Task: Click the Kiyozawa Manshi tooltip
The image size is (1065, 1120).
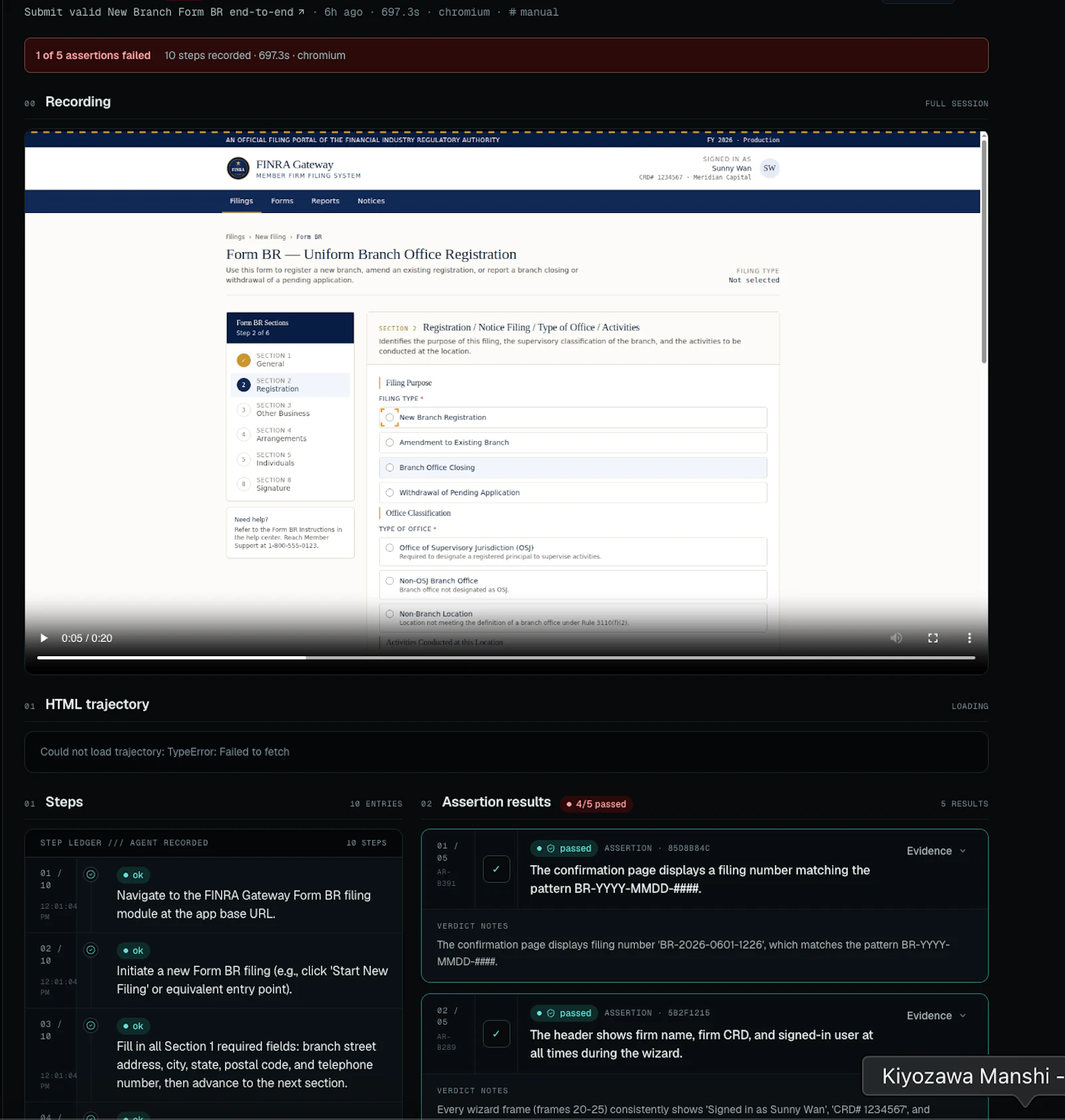Action: [964, 1076]
